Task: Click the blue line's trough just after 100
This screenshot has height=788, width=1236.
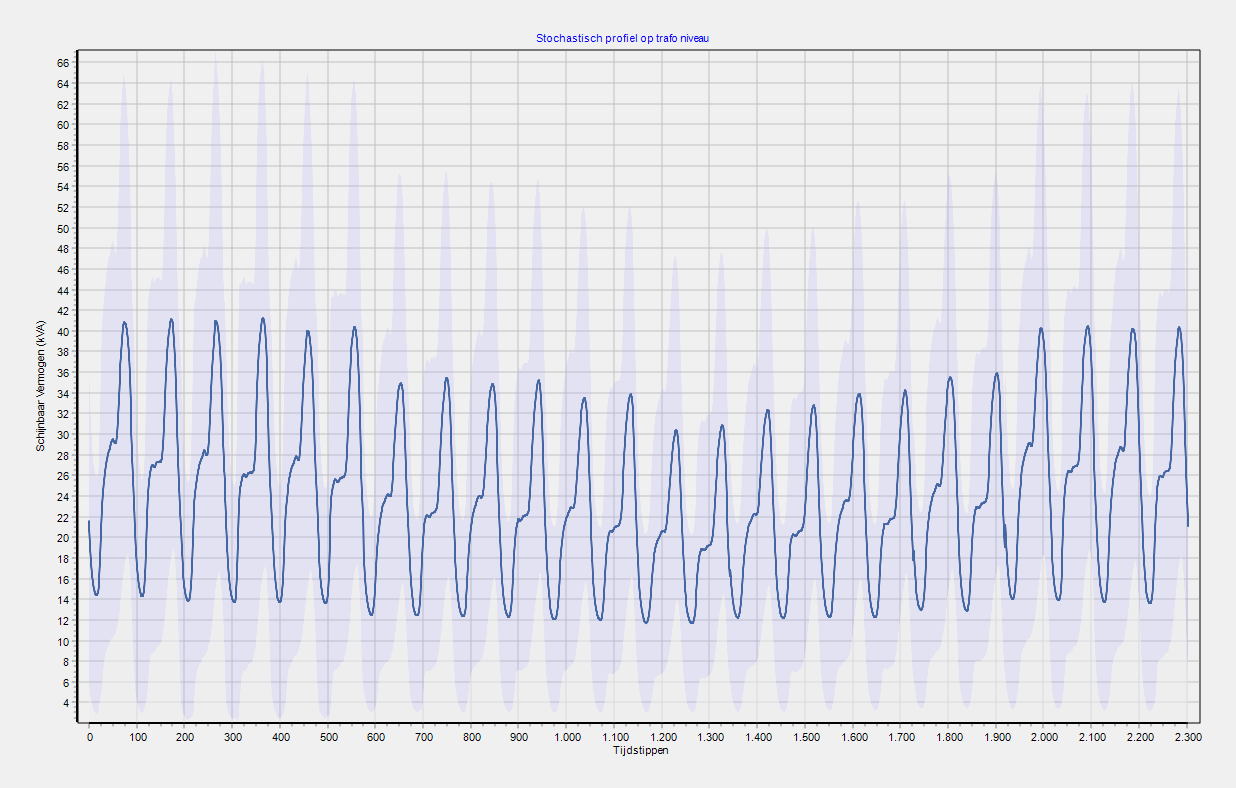Action: point(142,596)
